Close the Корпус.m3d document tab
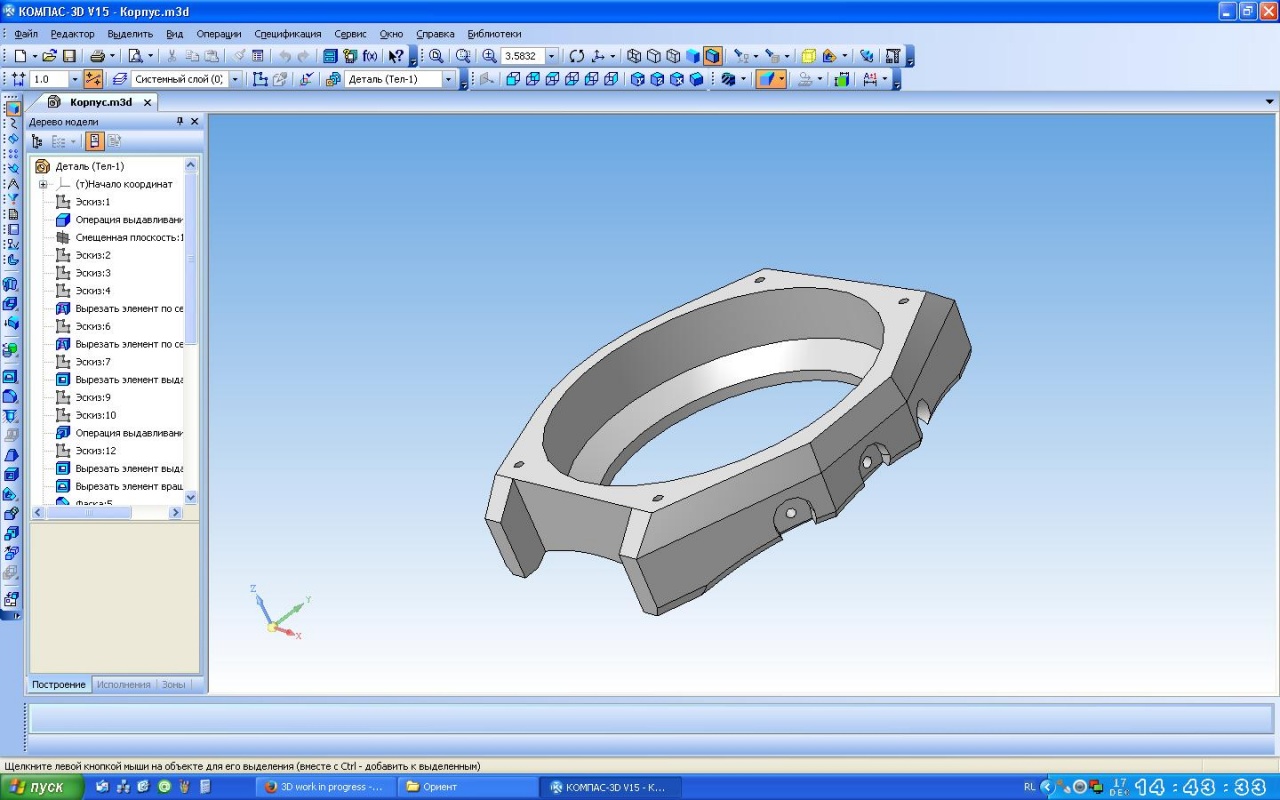This screenshot has width=1280, height=800. point(147,102)
